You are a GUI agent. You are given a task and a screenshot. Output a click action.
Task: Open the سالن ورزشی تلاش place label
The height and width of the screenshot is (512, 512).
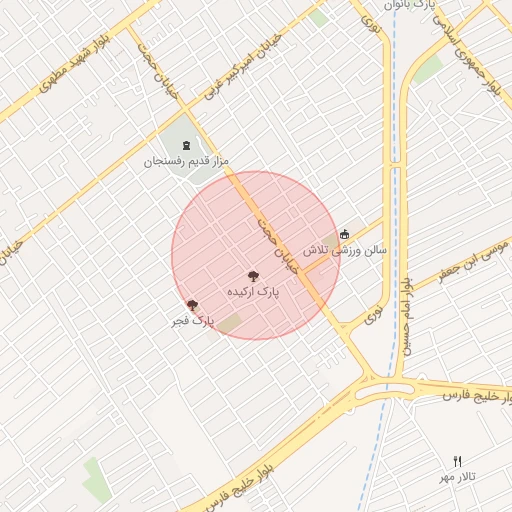(x=345, y=250)
